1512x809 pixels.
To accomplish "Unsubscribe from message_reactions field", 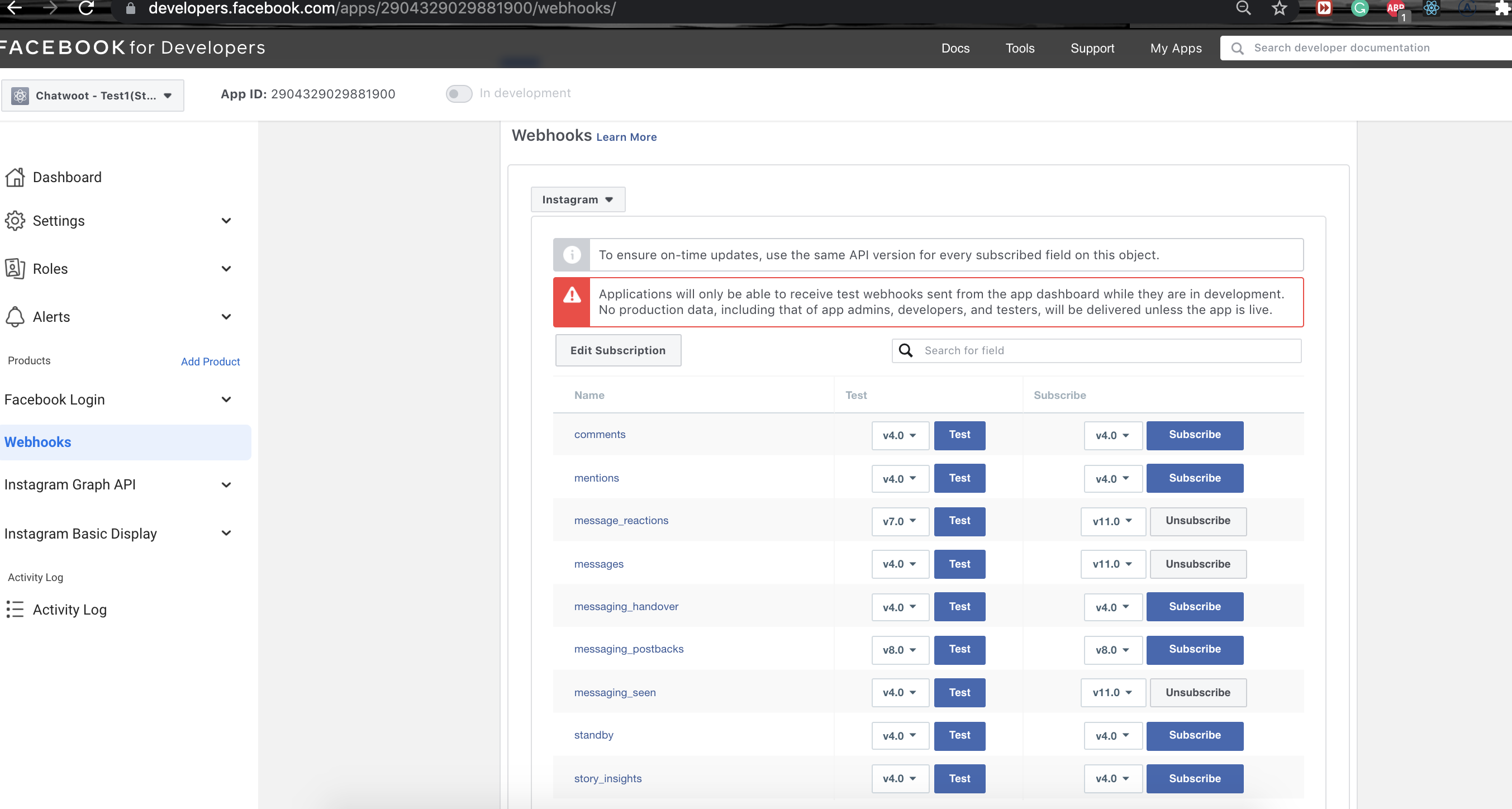I will pos(1197,521).
